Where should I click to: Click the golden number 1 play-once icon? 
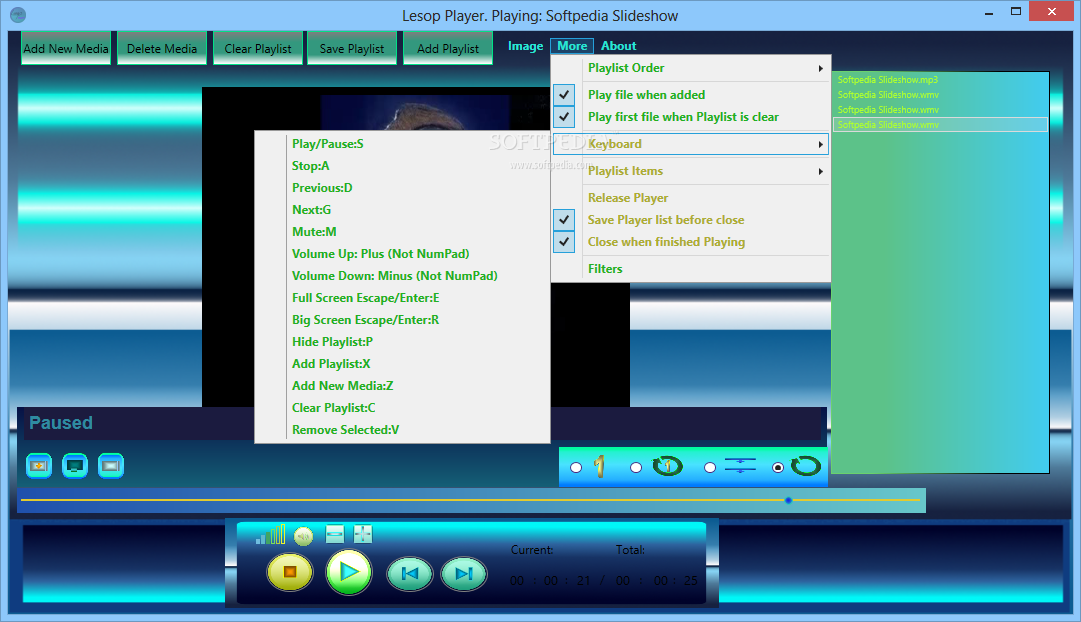tap(599, 467)
